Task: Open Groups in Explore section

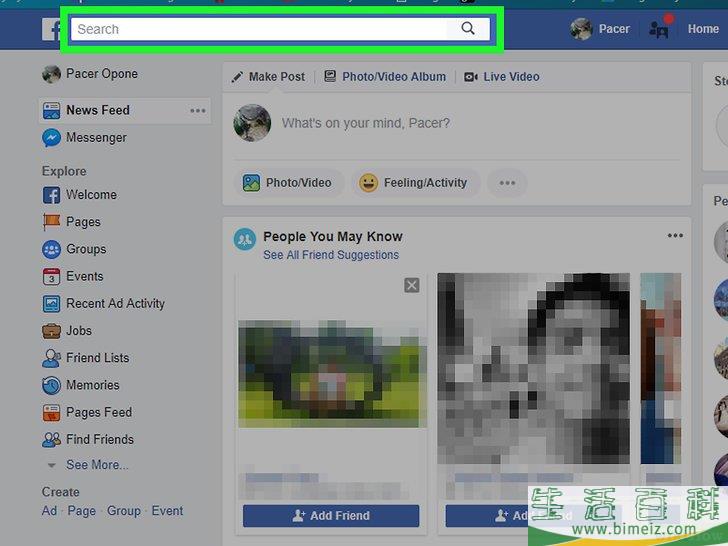Action: (x=86, y=249)
